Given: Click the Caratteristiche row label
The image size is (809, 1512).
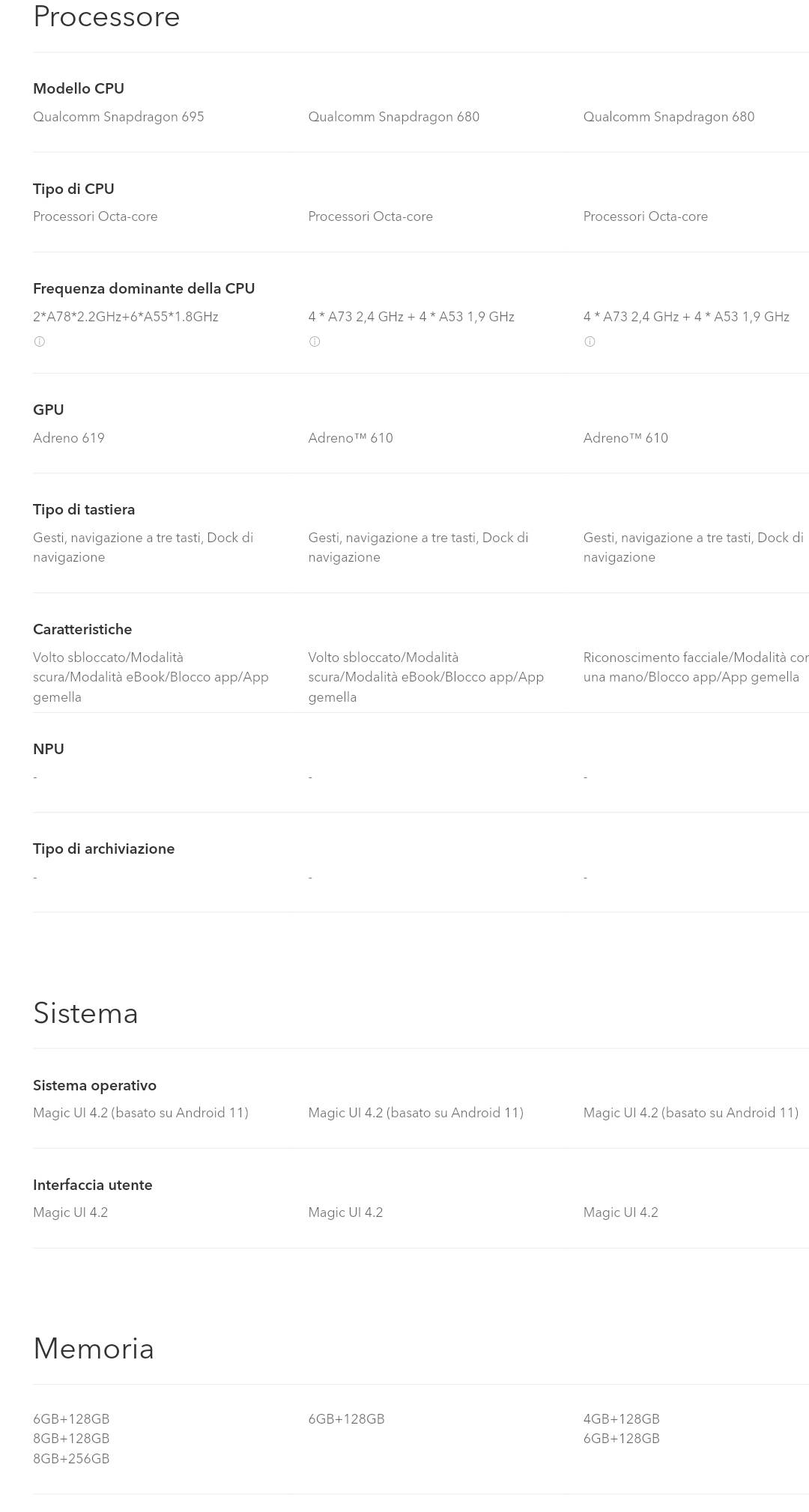Looking at the screenshot, I should [x=82, y=629].
